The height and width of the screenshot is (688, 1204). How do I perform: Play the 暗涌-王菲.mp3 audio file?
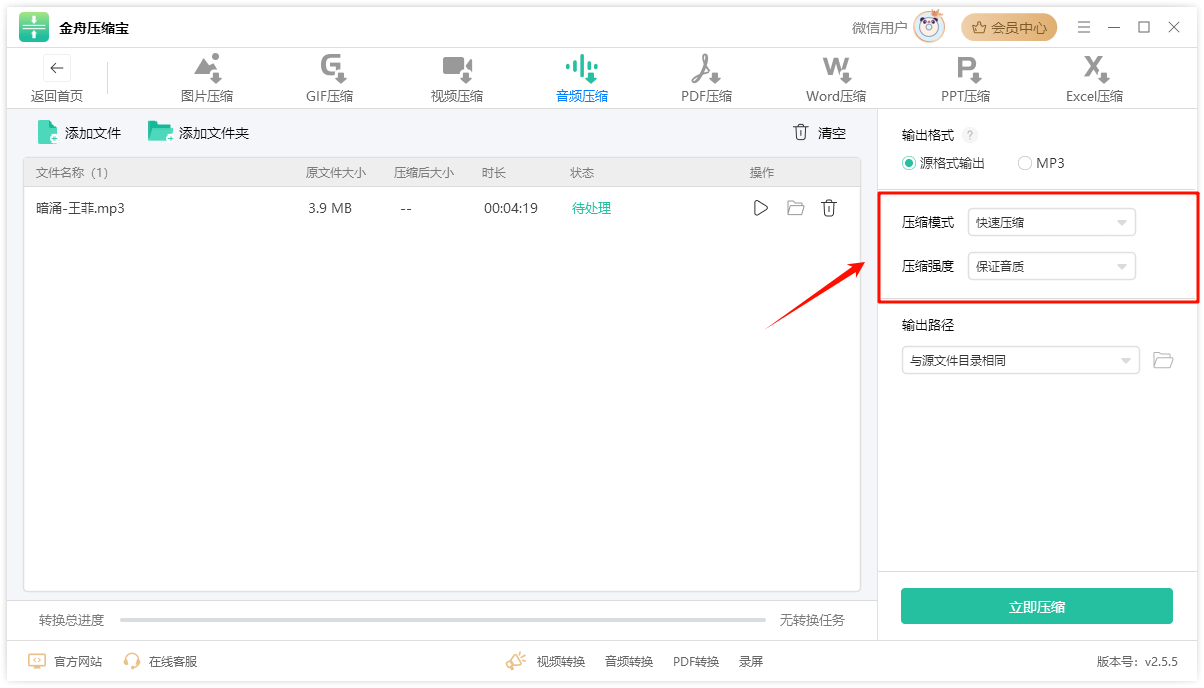click(x=761, y=208)
